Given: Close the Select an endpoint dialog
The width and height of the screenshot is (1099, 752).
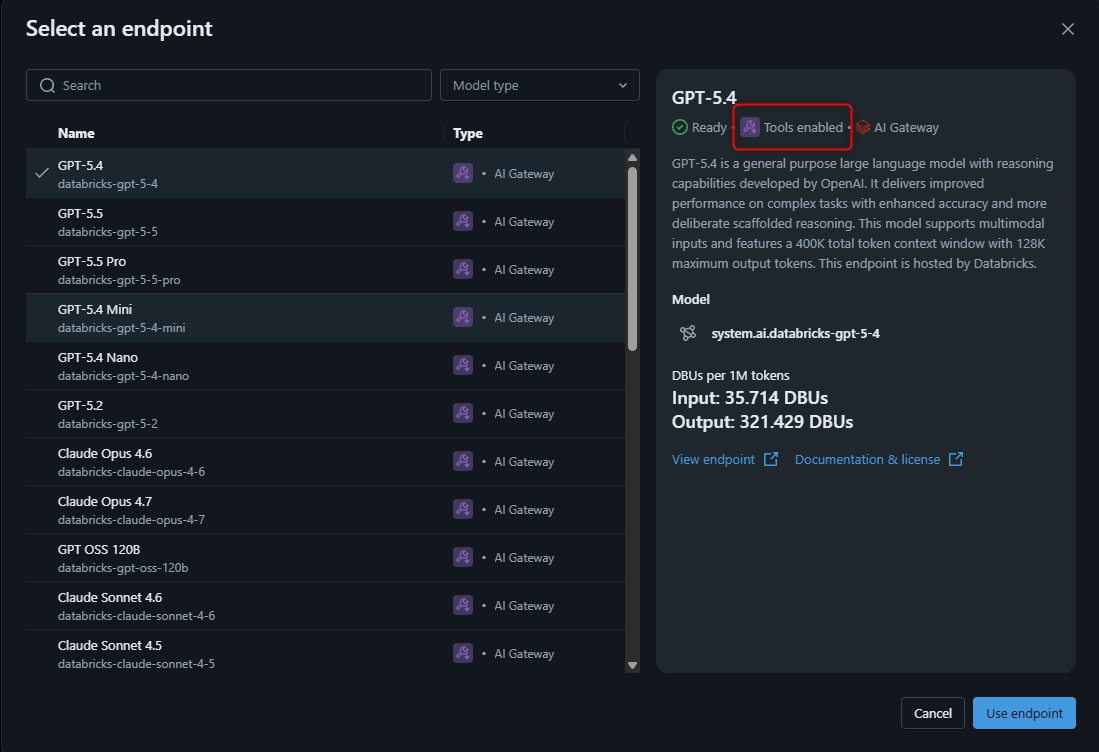Looking at the screenshot, I should pos(1067,29).
